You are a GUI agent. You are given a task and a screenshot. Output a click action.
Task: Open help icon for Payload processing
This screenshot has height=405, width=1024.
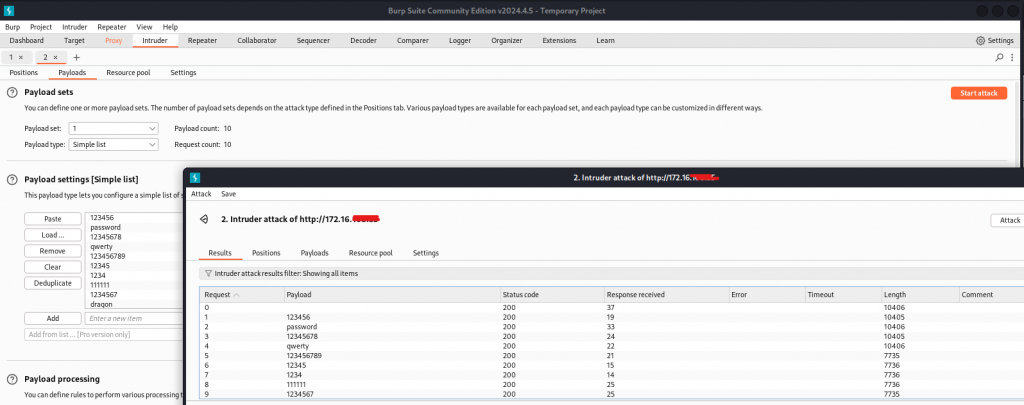click(x=12, y=380)
